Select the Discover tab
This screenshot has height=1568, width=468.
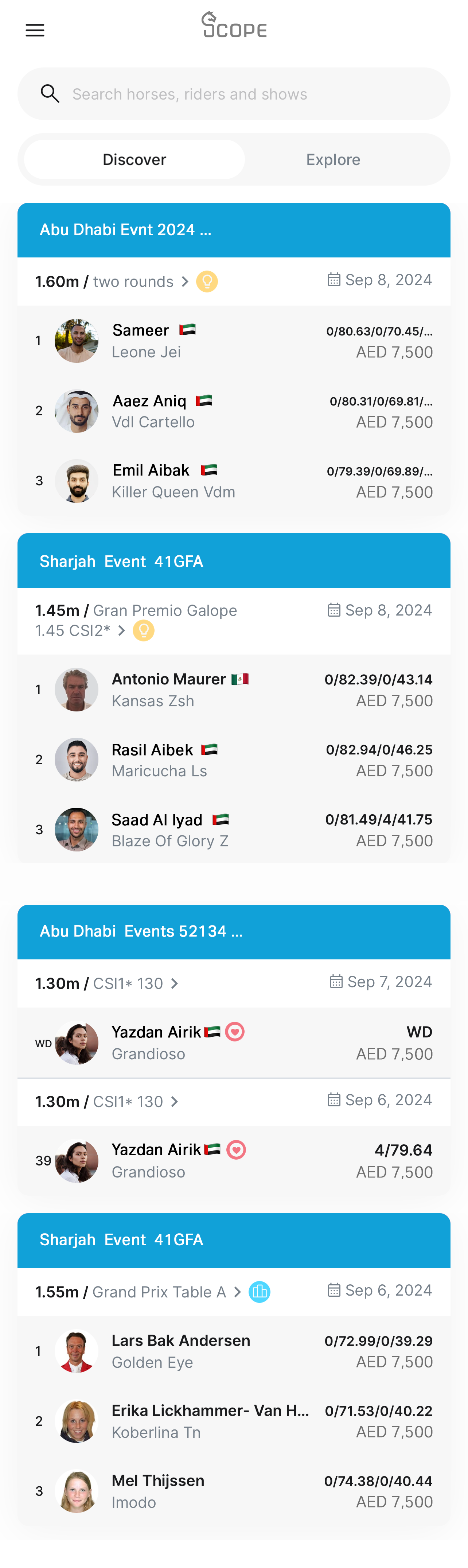tap(134, 159)
